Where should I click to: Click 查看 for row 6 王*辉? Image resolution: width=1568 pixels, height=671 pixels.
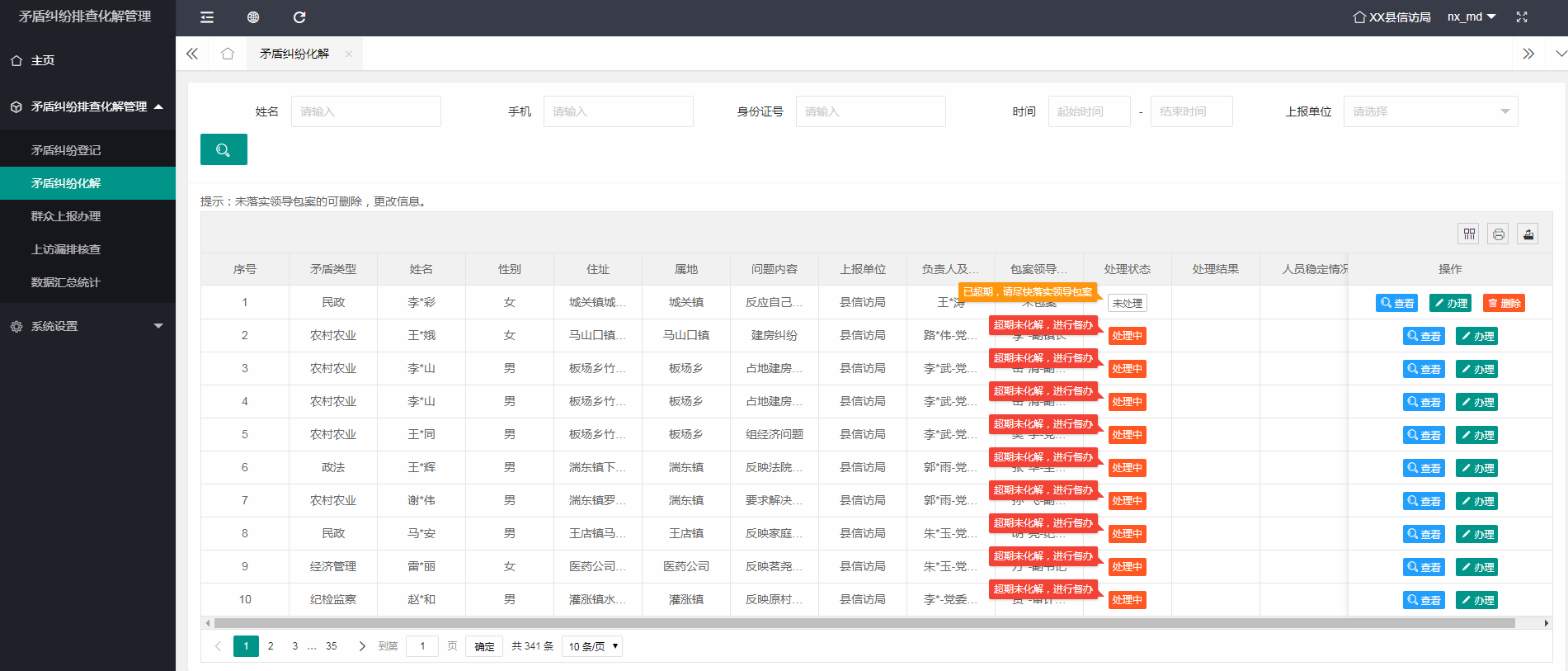pyautogui.click(x=1424, y=468)
